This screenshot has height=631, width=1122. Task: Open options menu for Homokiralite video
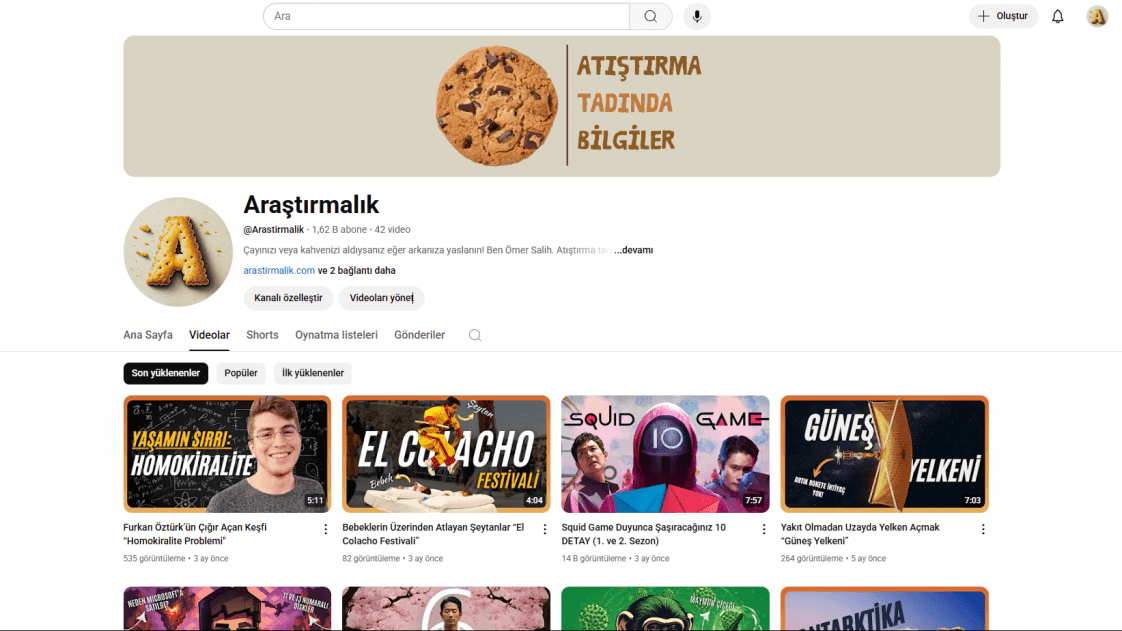(x=326, y=529)
